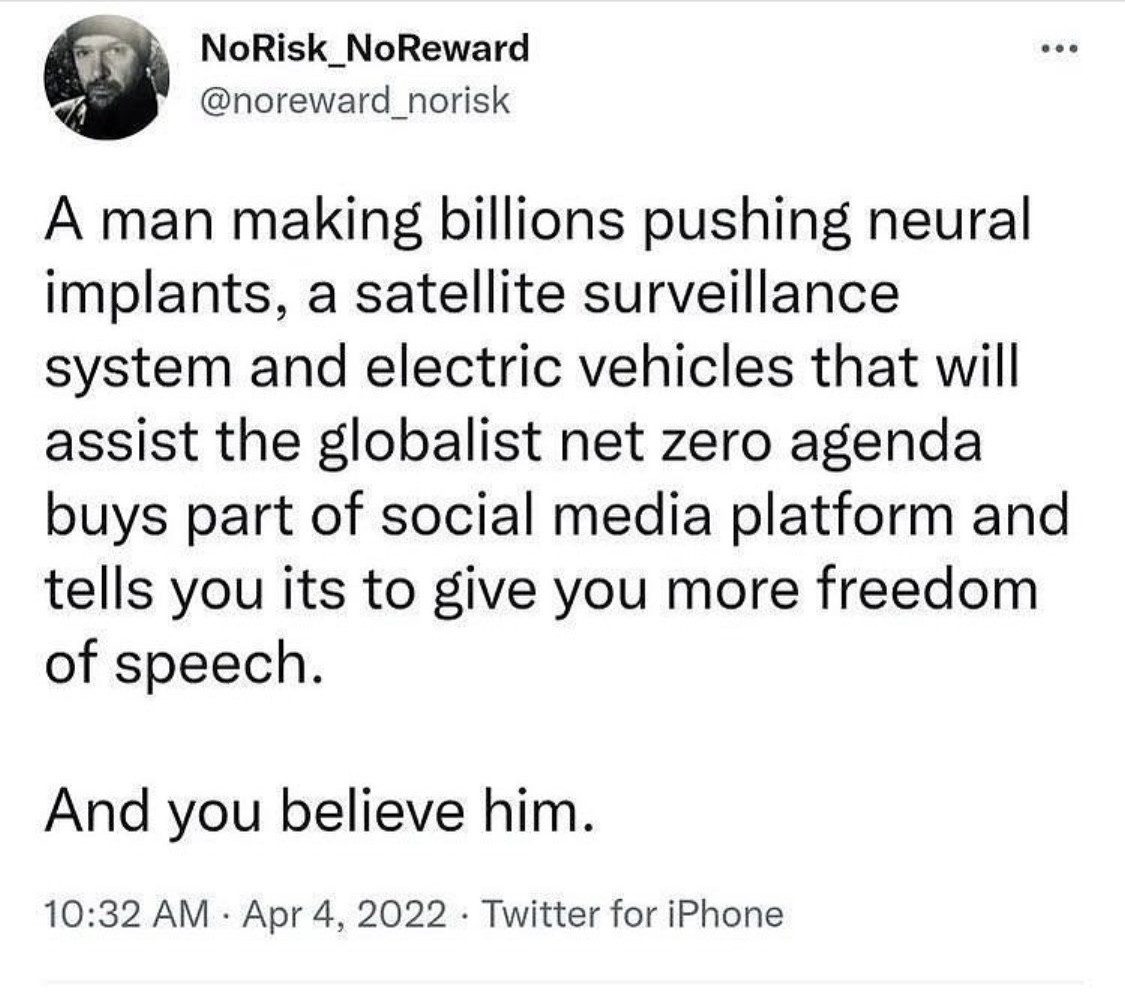Open the Twitter for iPhone source link
This screenshot has height=994, width=1125.
(x=632, y=913)
